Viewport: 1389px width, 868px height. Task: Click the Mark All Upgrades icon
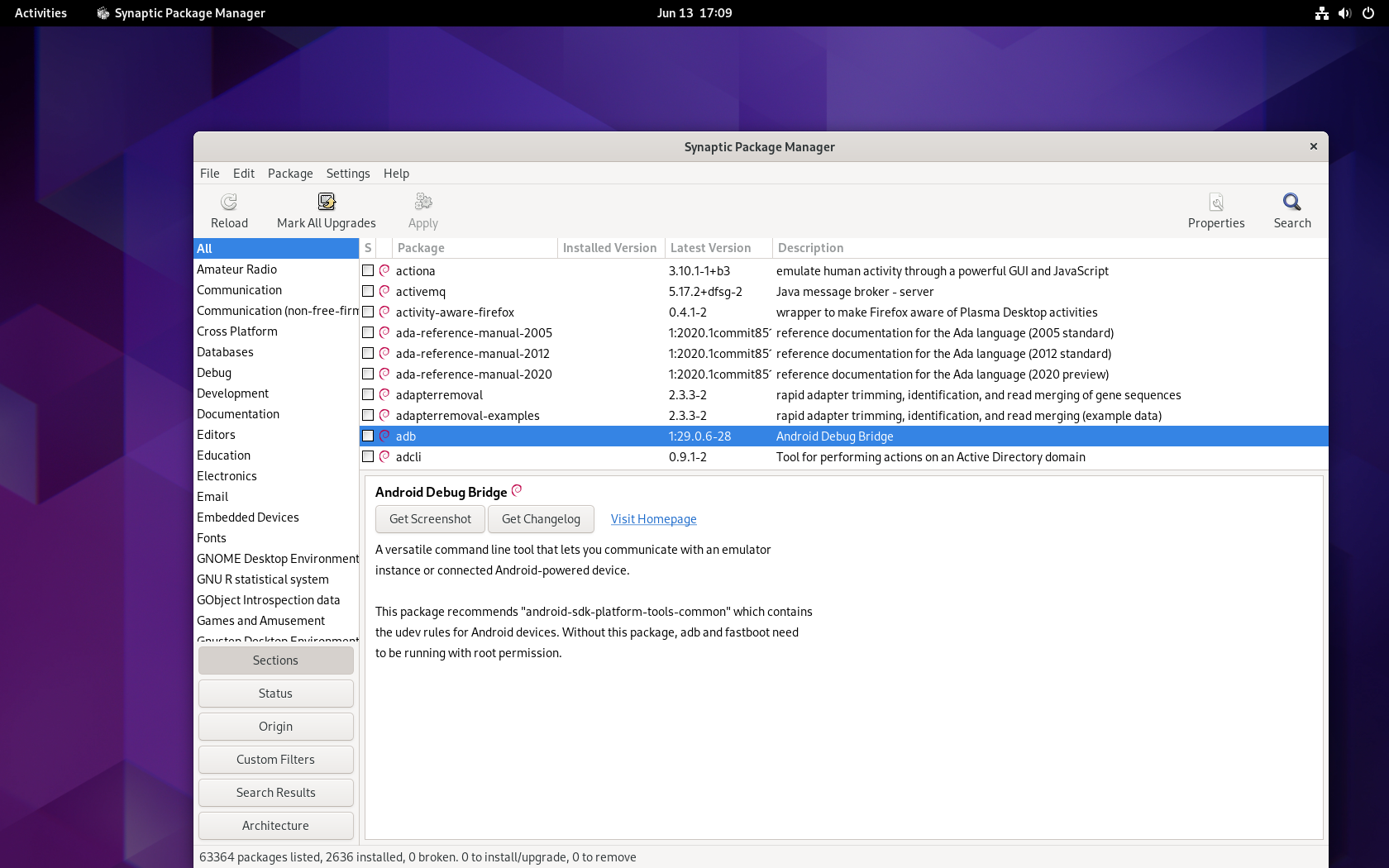click(x=327, y=202)
